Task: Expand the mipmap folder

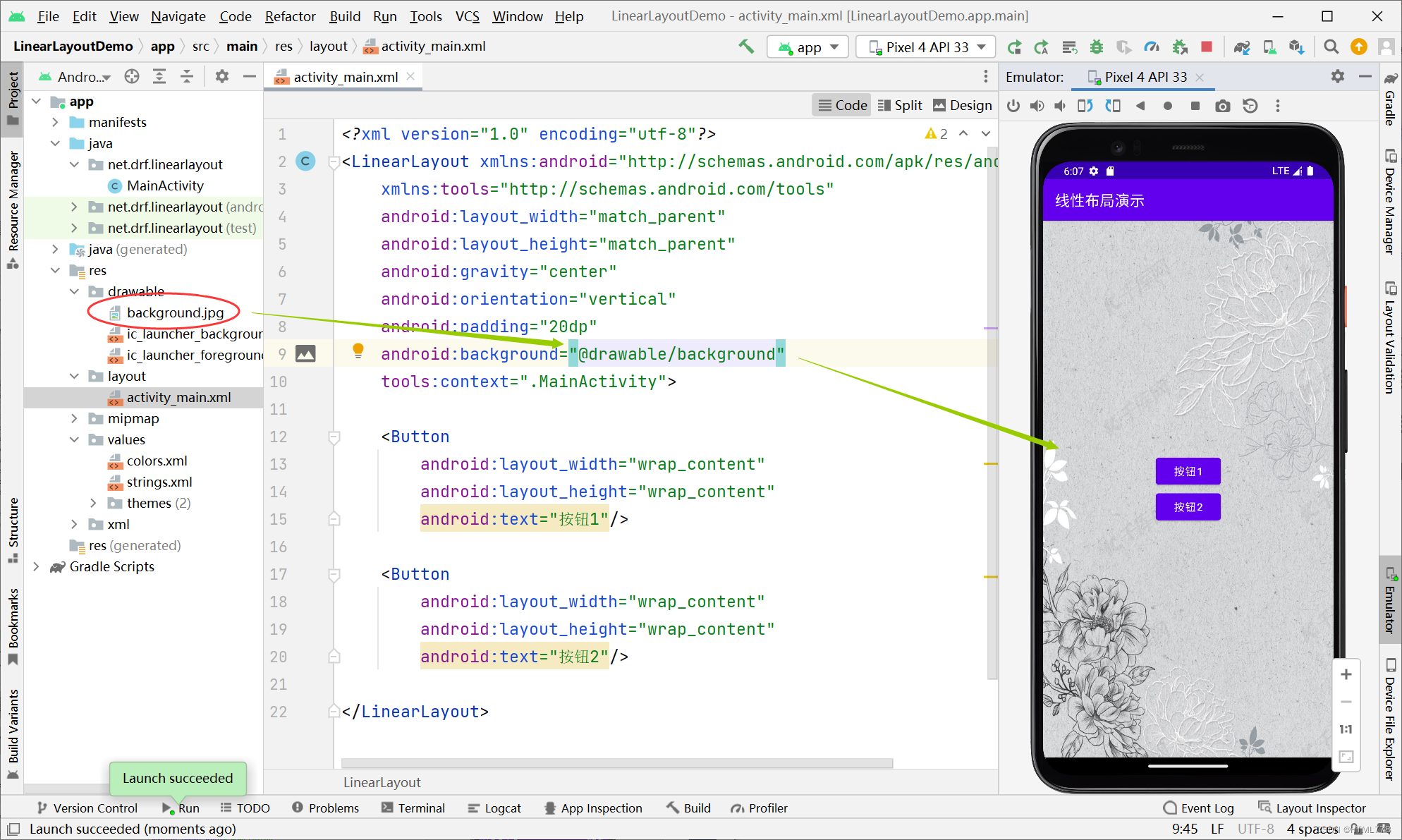Action: (x=74, y=418)
